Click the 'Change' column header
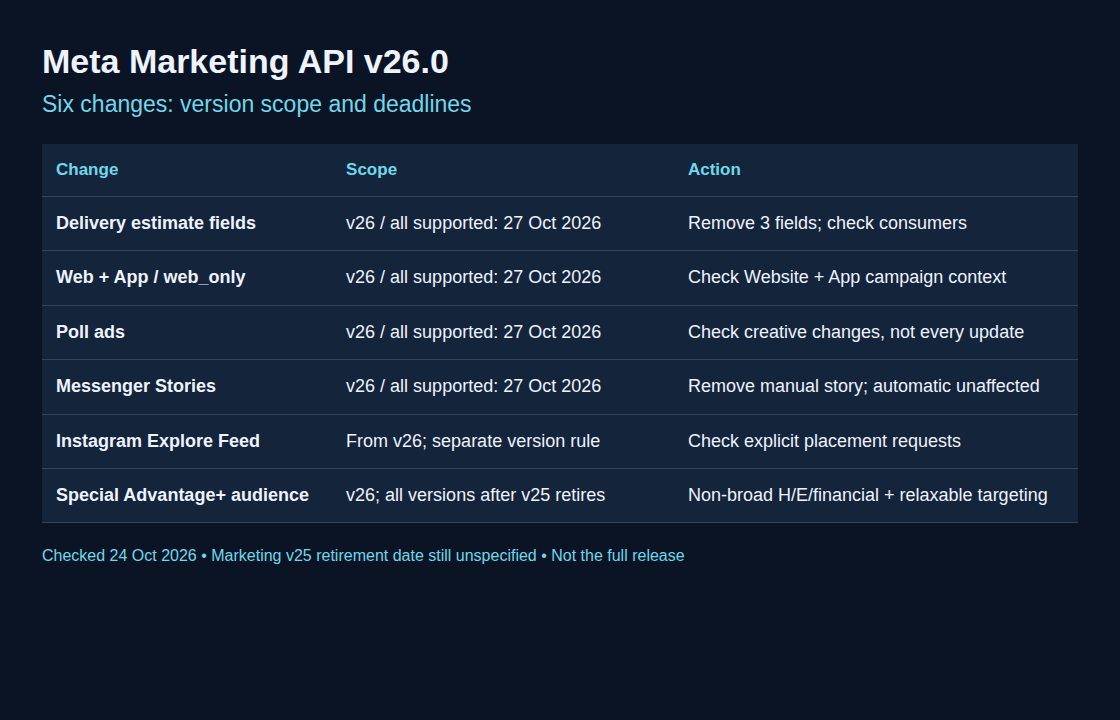 [x=87, y=169]
